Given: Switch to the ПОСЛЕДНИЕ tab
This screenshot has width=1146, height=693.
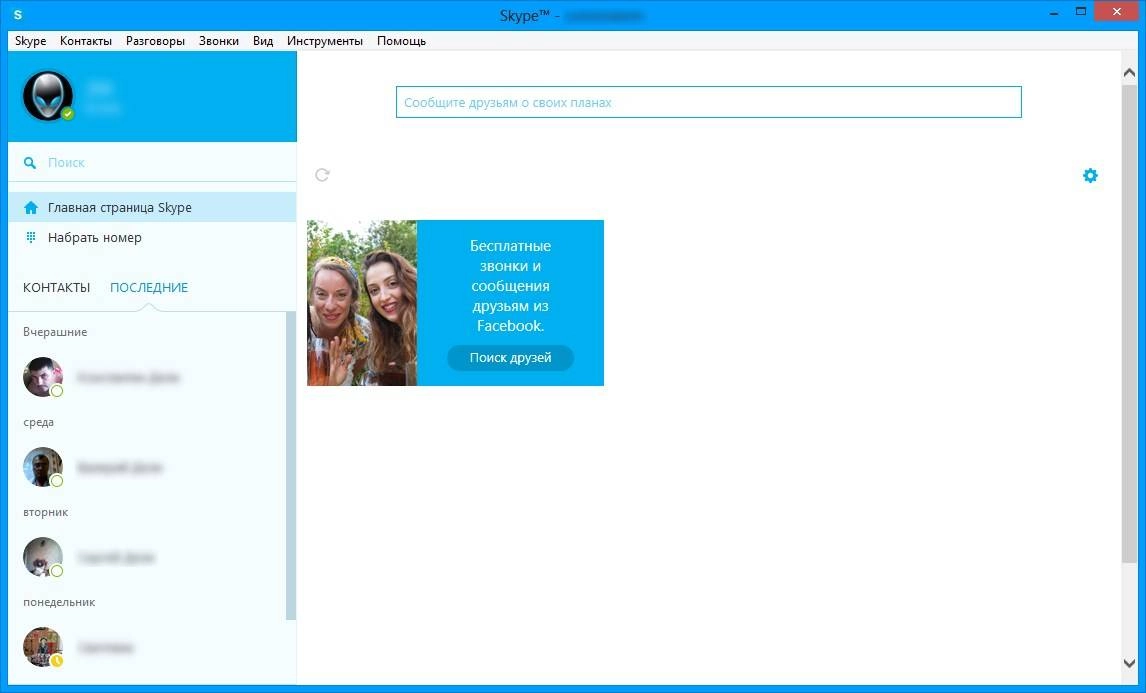Looking at the screenshot, I should tap(149, 287).
